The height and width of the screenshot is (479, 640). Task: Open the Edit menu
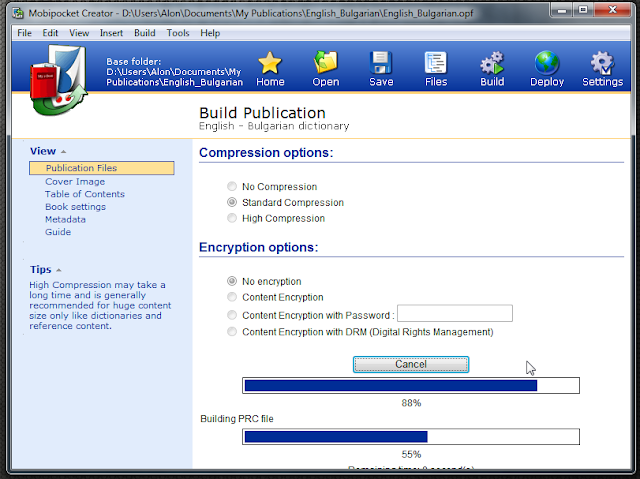[50, 33]
